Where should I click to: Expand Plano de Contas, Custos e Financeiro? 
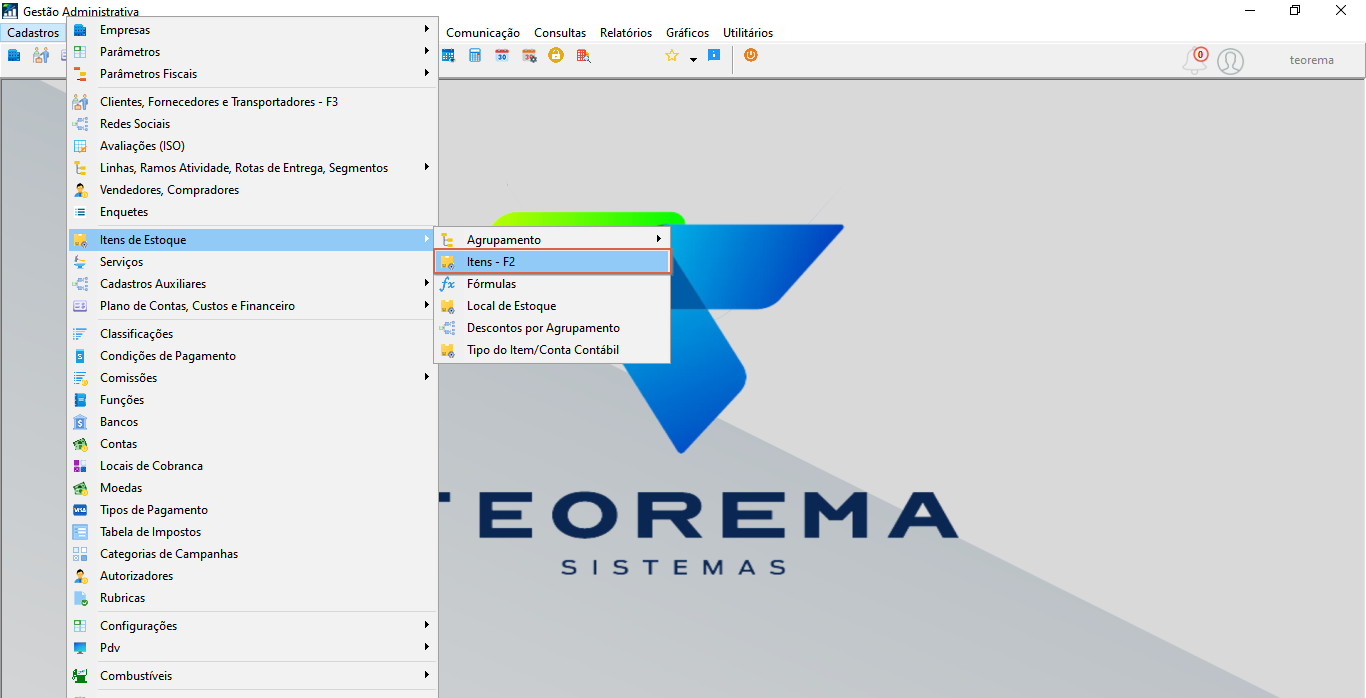(x=252, y=306)
